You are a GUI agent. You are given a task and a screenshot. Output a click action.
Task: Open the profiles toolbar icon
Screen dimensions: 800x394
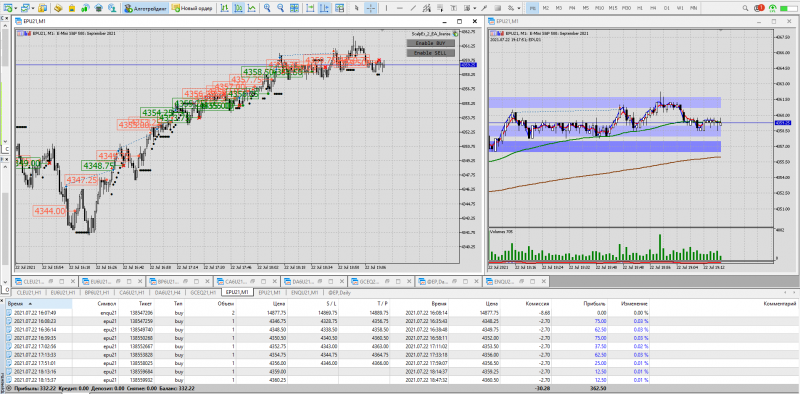coord(25,8)
